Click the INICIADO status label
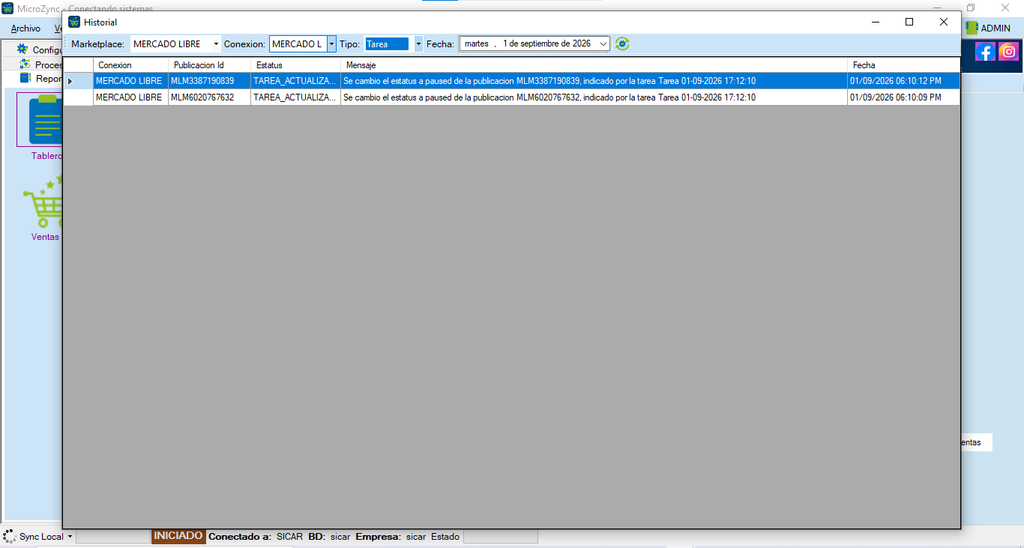 [178, 536]
